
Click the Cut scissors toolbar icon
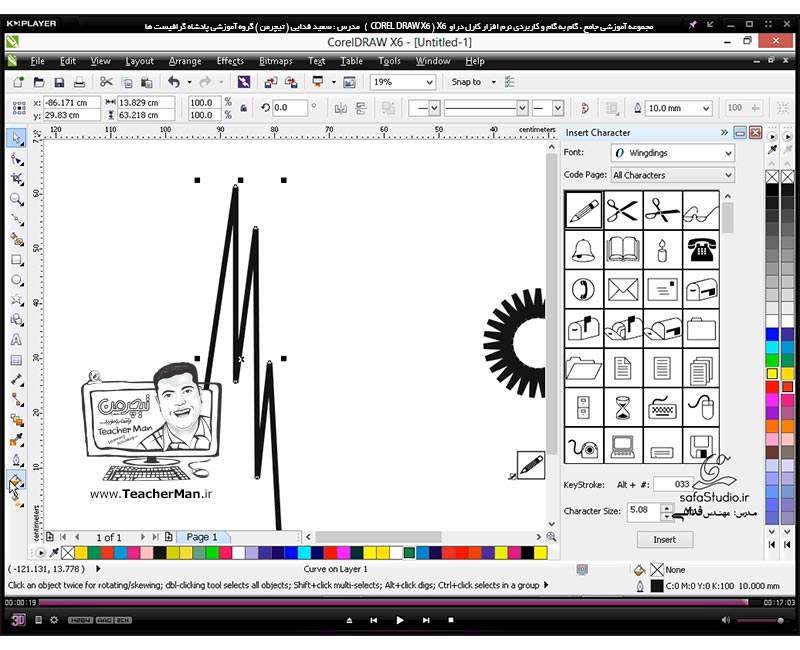coord(106,82)
